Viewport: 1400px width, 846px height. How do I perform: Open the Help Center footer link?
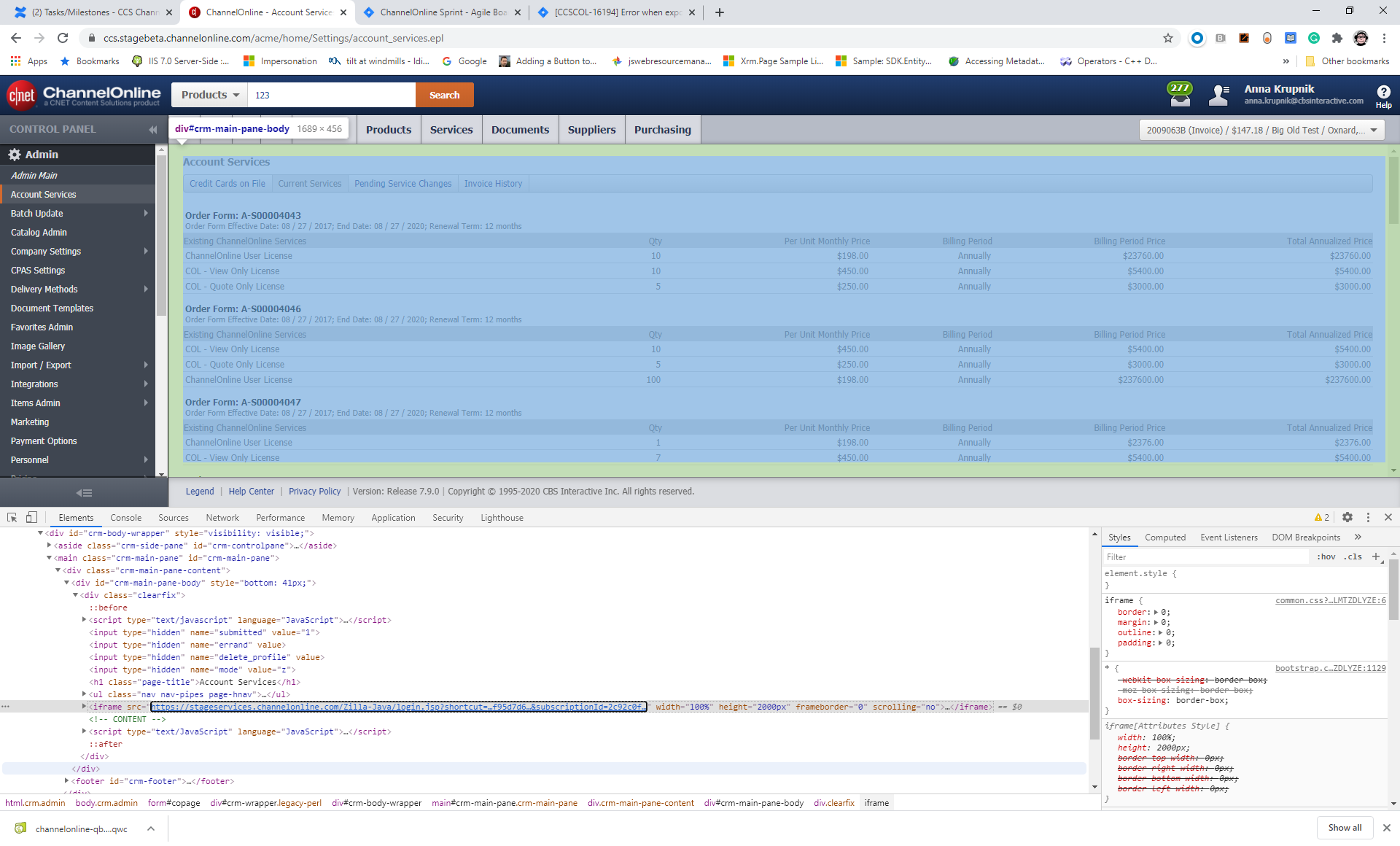pyautogui.click(x=251, y=492)
